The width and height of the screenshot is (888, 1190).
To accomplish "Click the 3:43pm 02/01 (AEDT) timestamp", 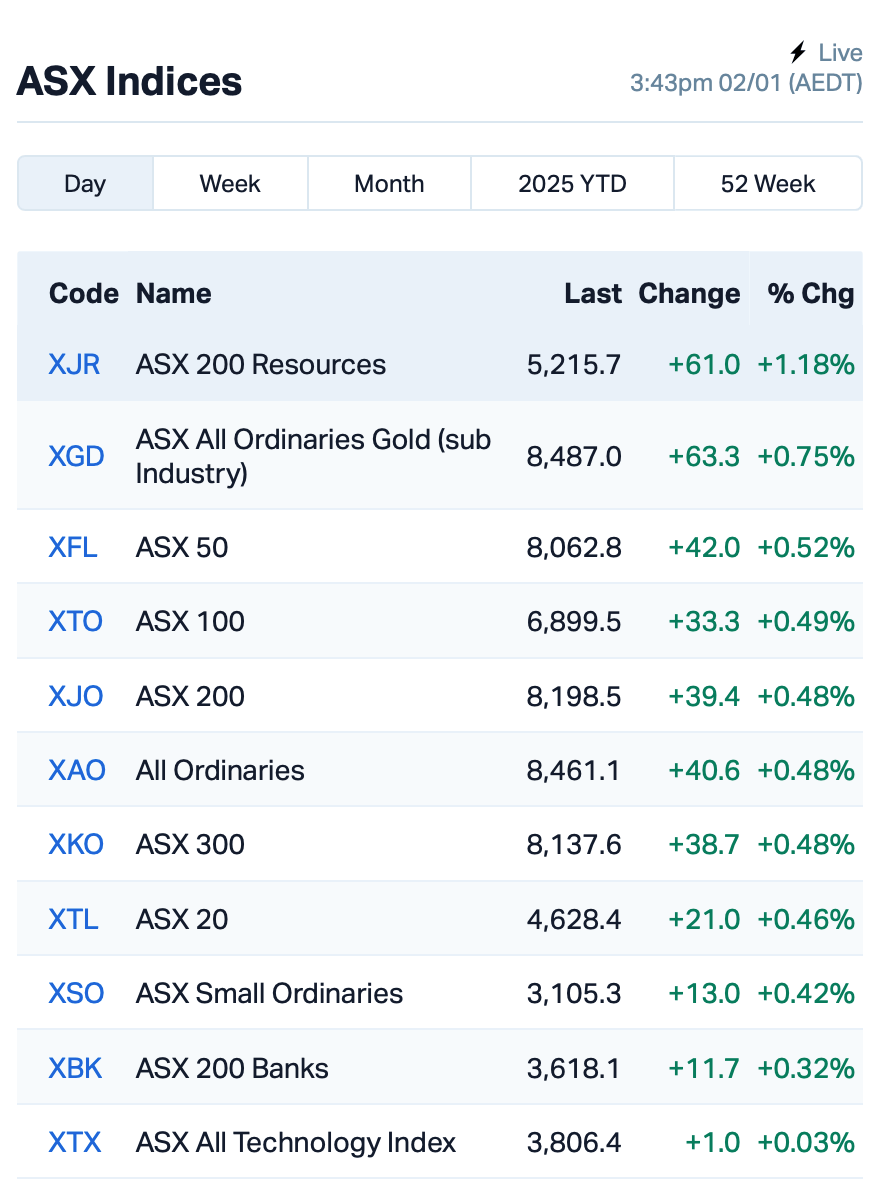I will (x=746, y=82).
